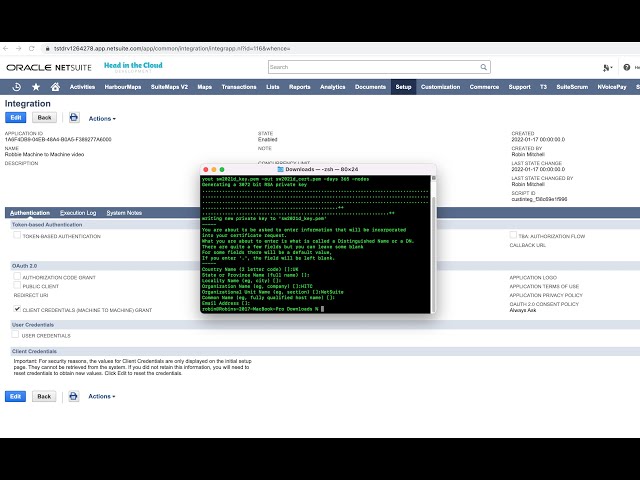Click the Oracle NetSuite logo
Viewport: 640px width, 480px height.
coord(49,68)
